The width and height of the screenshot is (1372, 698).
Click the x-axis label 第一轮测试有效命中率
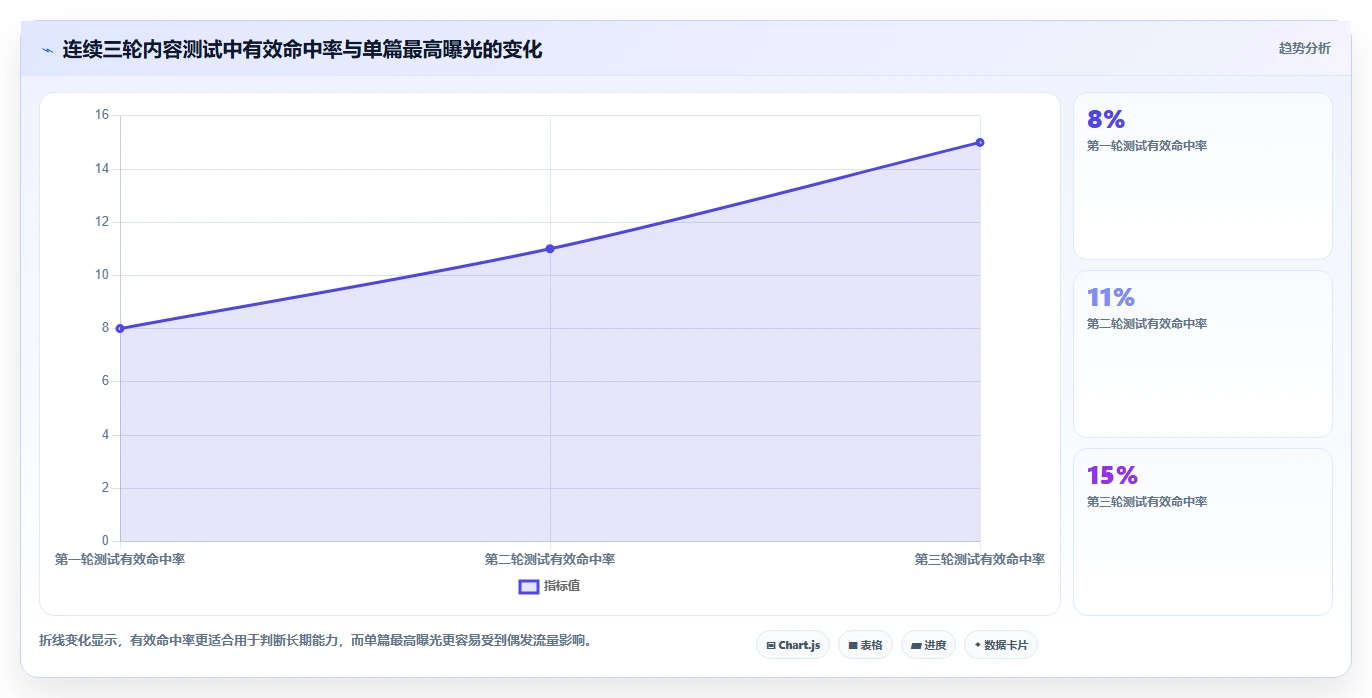[x=120, y=559]
